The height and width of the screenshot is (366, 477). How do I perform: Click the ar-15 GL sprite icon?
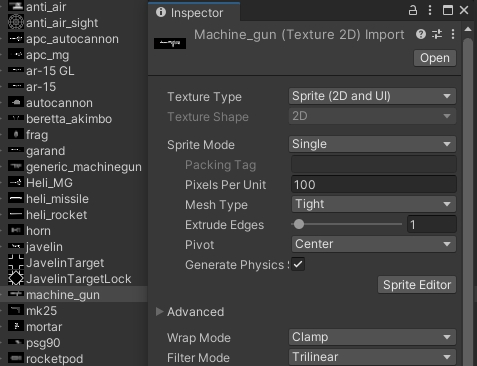(16, 70)
